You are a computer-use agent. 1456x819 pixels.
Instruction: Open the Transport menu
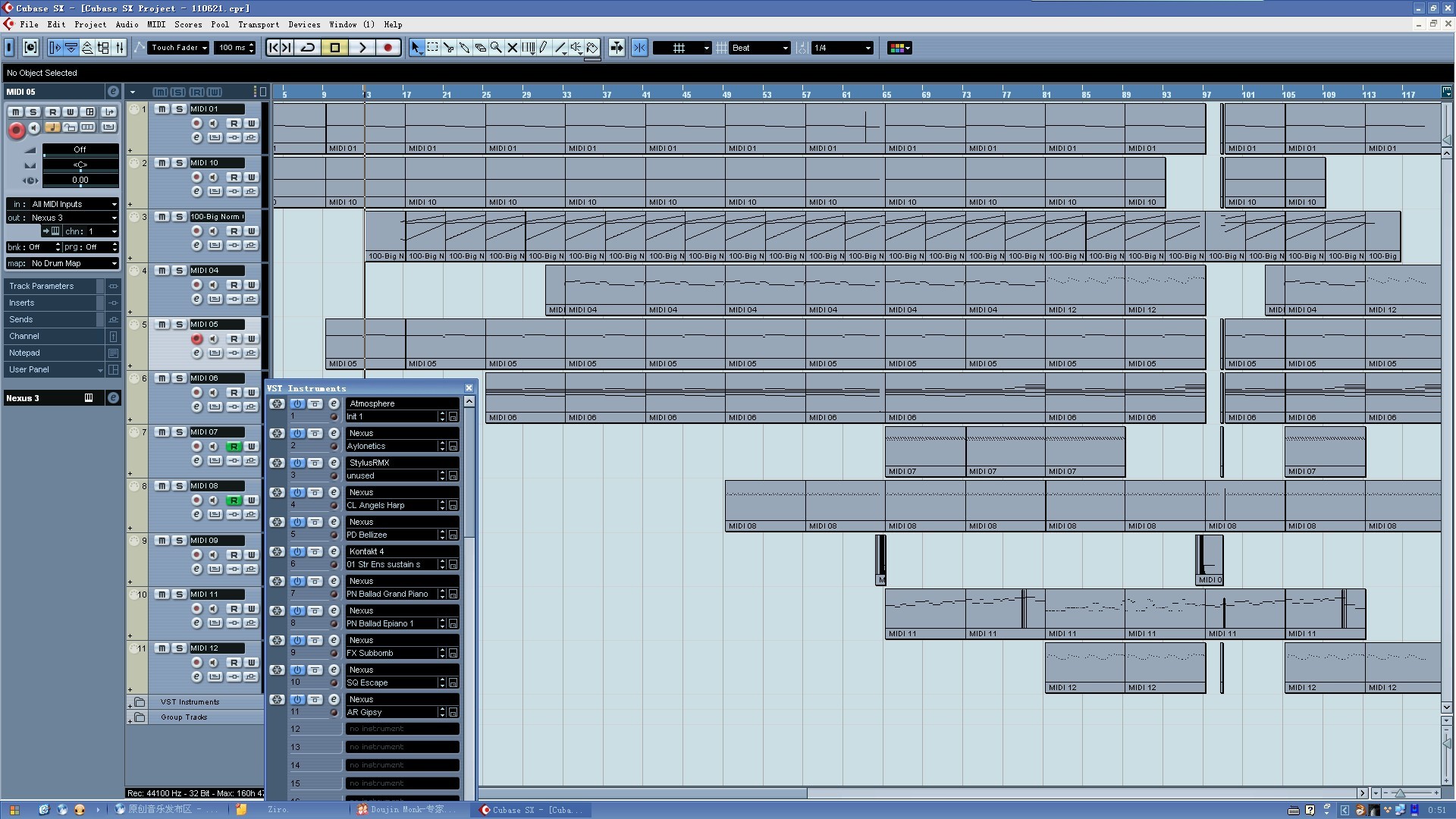[x=259, y=24]
